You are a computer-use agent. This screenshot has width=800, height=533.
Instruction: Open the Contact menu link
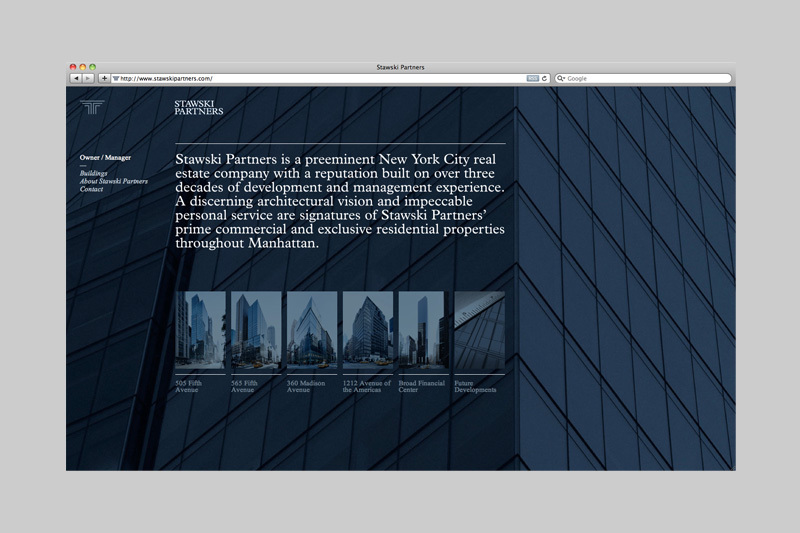[91, 189]
